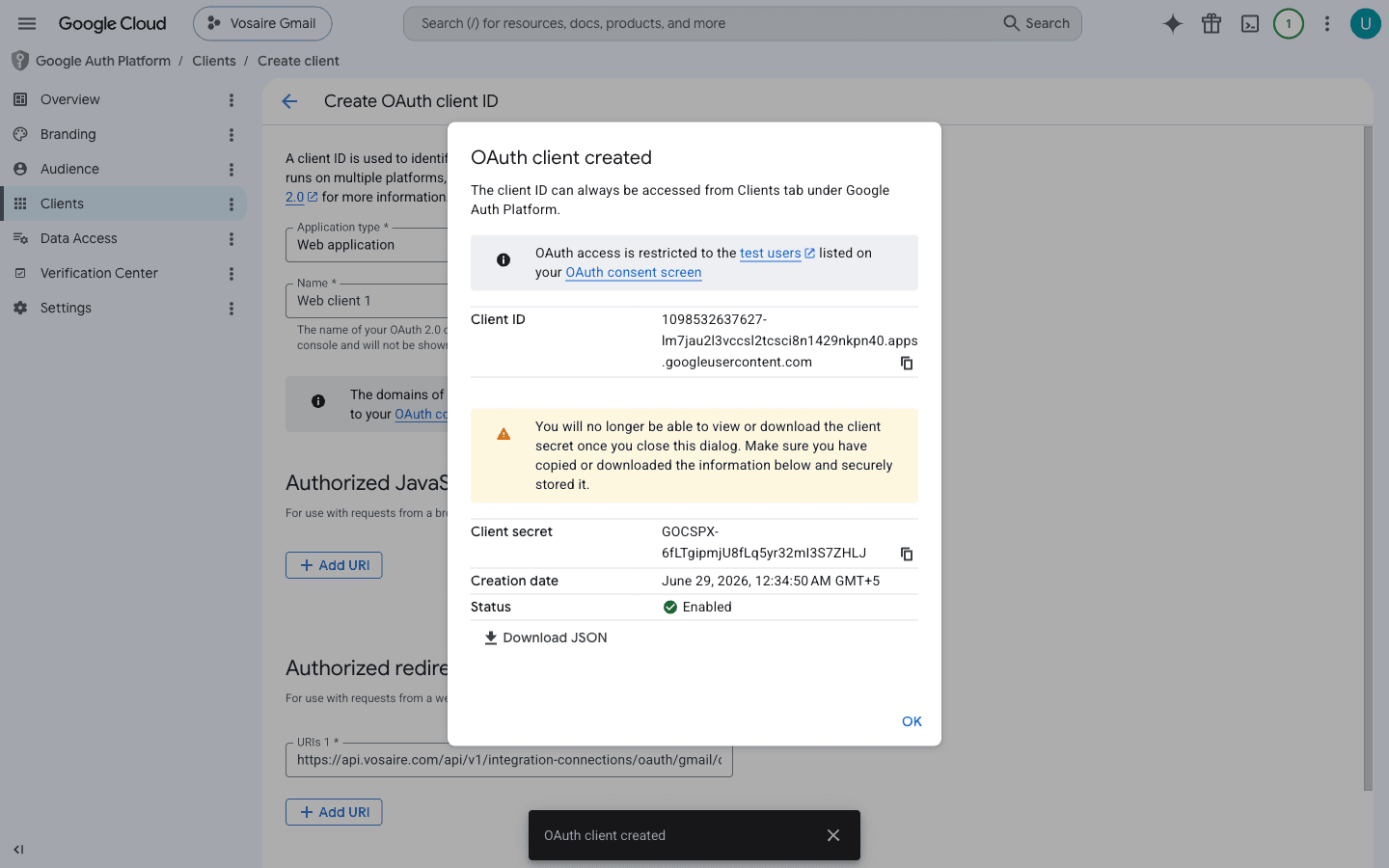Viewport: 1389px width, 868px height.
Task: Open Overview in the sidebar
Action: (69, 99)
